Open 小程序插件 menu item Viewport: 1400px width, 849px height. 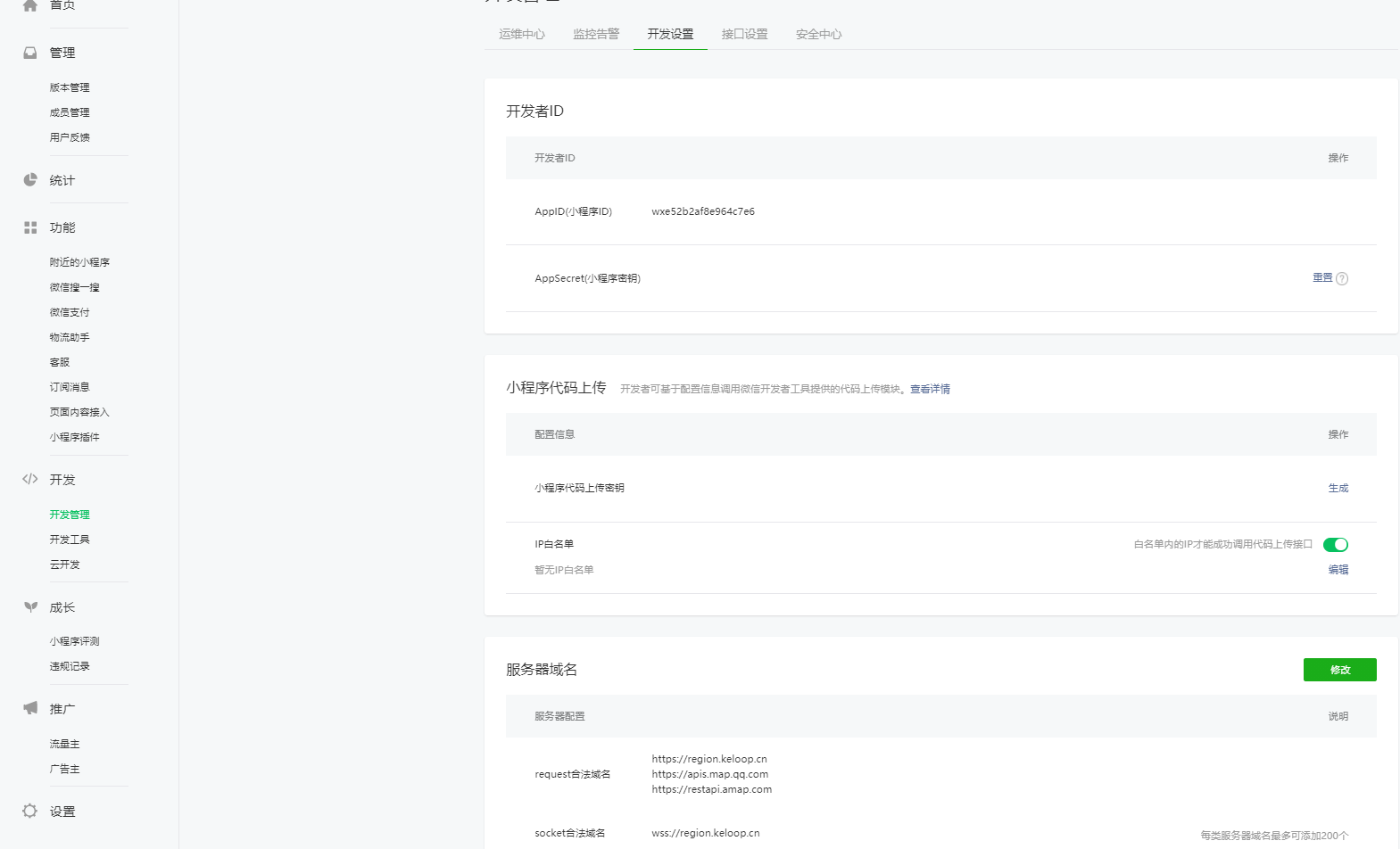pos(75,437)
